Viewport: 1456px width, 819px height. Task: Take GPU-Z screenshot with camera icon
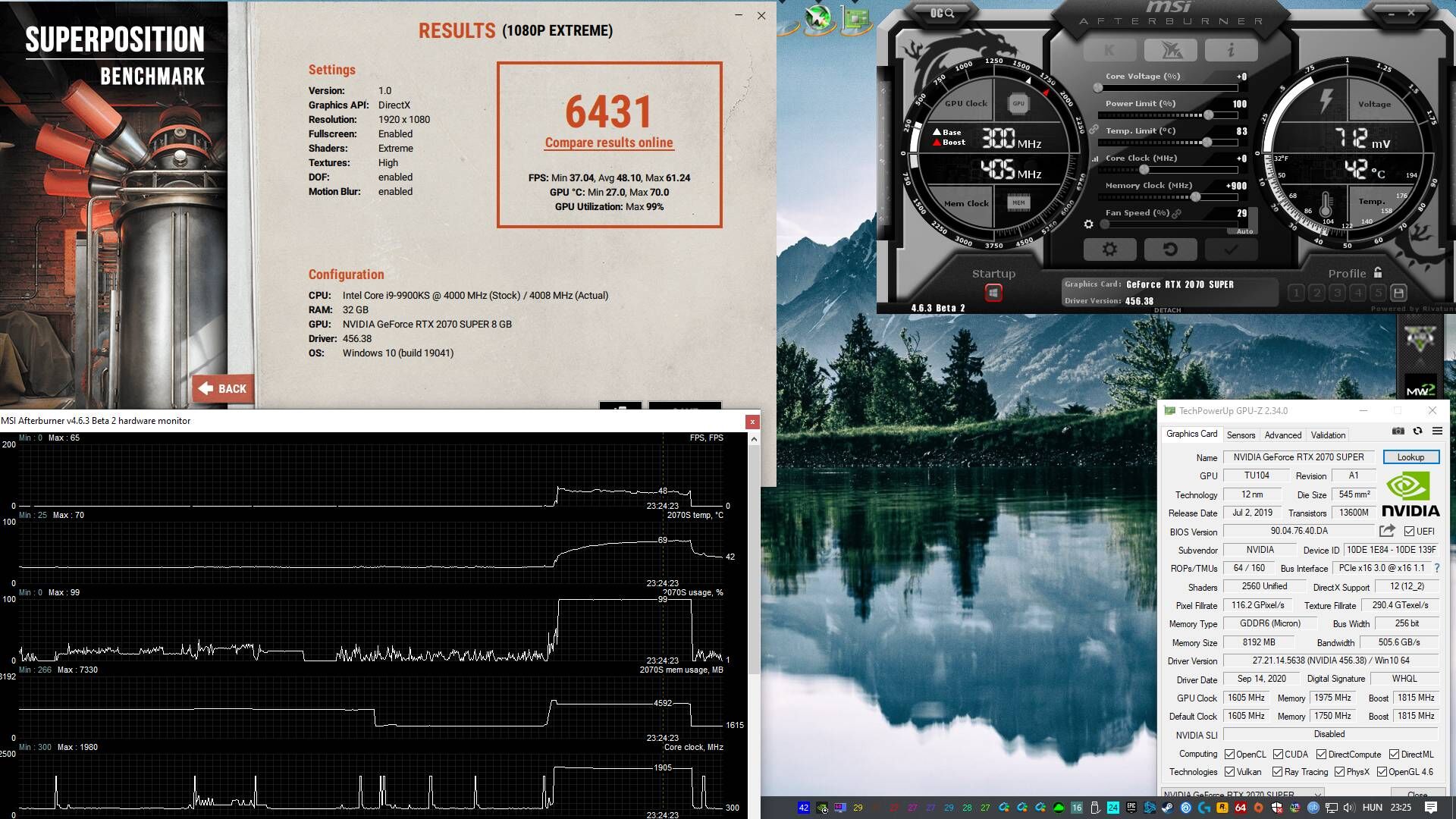(1398, 431)
